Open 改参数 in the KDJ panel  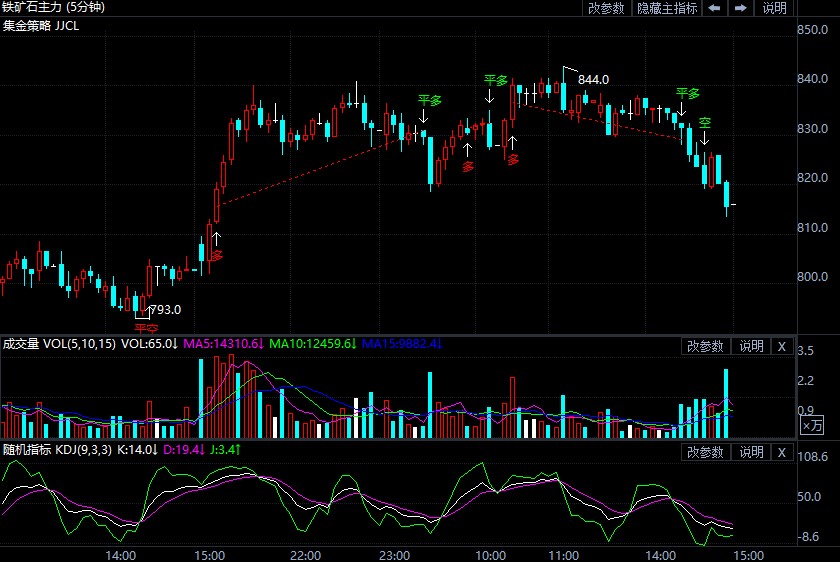[705, 452]
